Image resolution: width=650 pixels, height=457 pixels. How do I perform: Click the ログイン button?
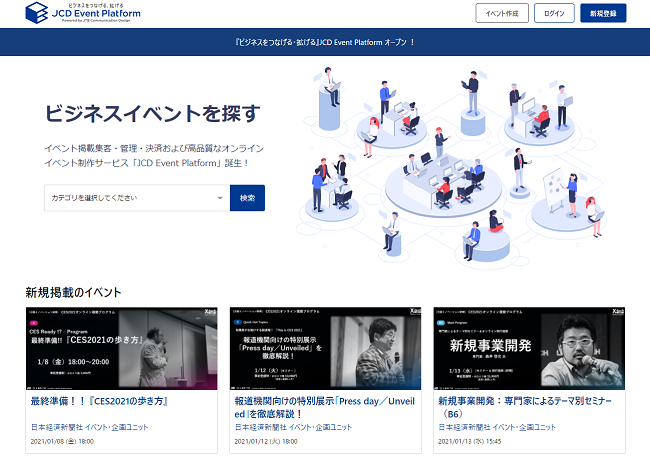[554, 13]
